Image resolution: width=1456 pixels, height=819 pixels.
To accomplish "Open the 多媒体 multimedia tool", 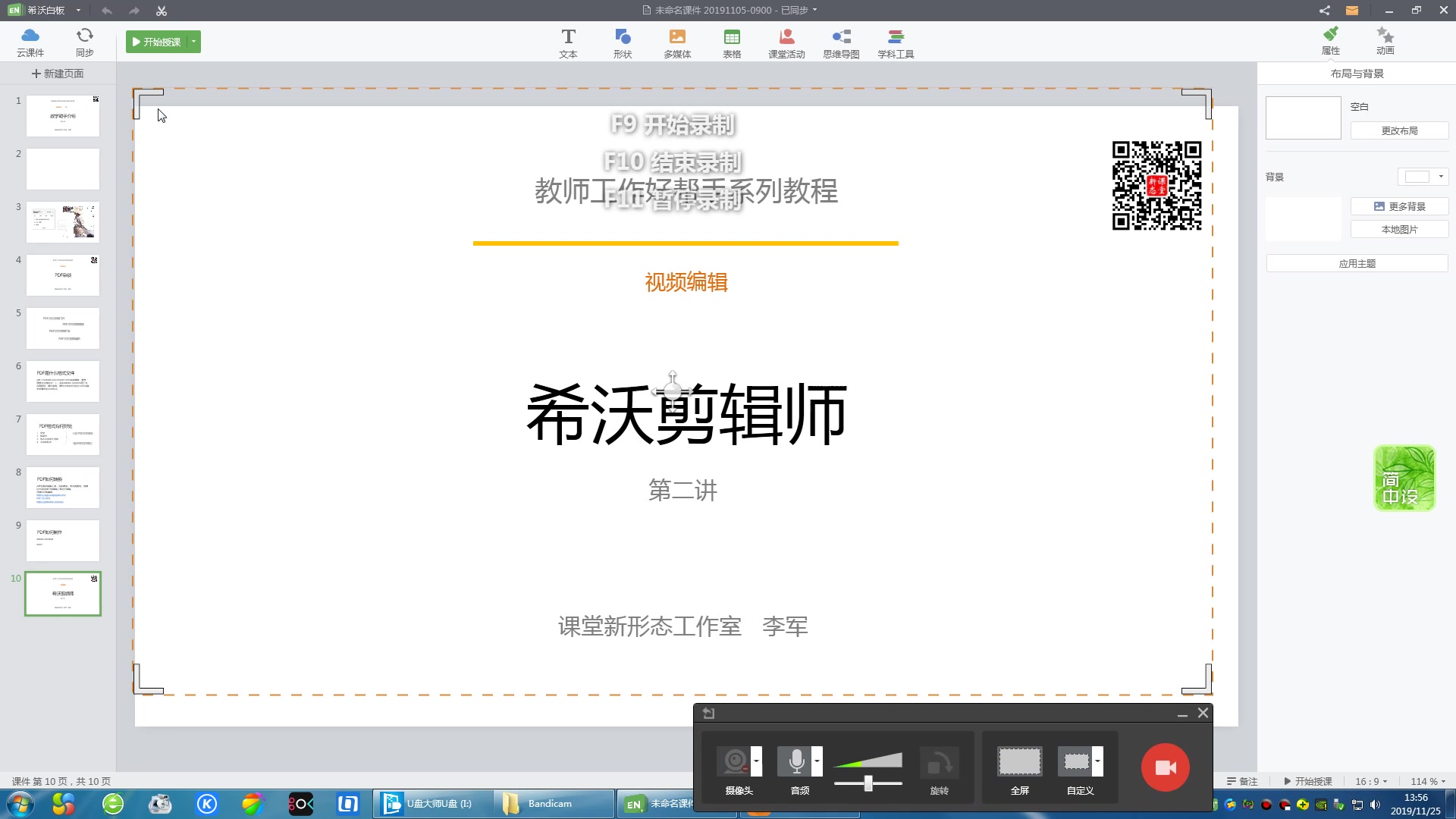I will click(x=677, y=43).
